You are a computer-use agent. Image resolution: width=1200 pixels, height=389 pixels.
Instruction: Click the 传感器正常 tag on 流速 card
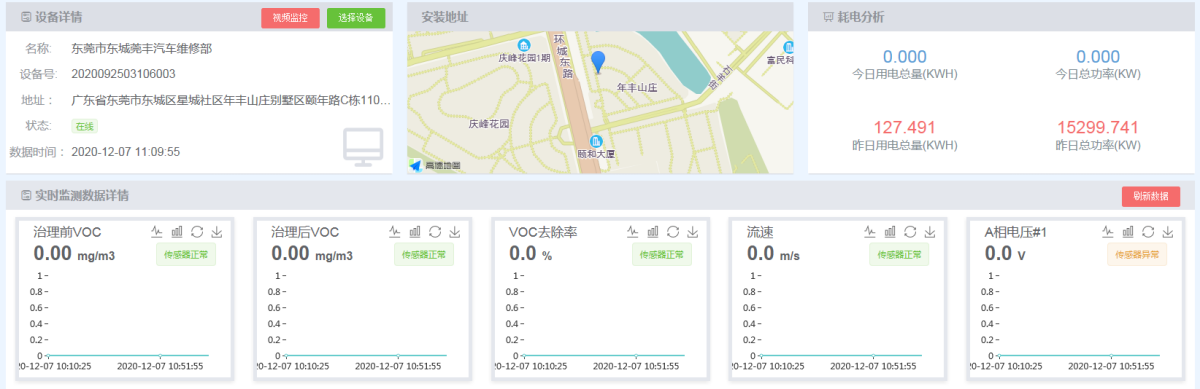coord(900,255)
